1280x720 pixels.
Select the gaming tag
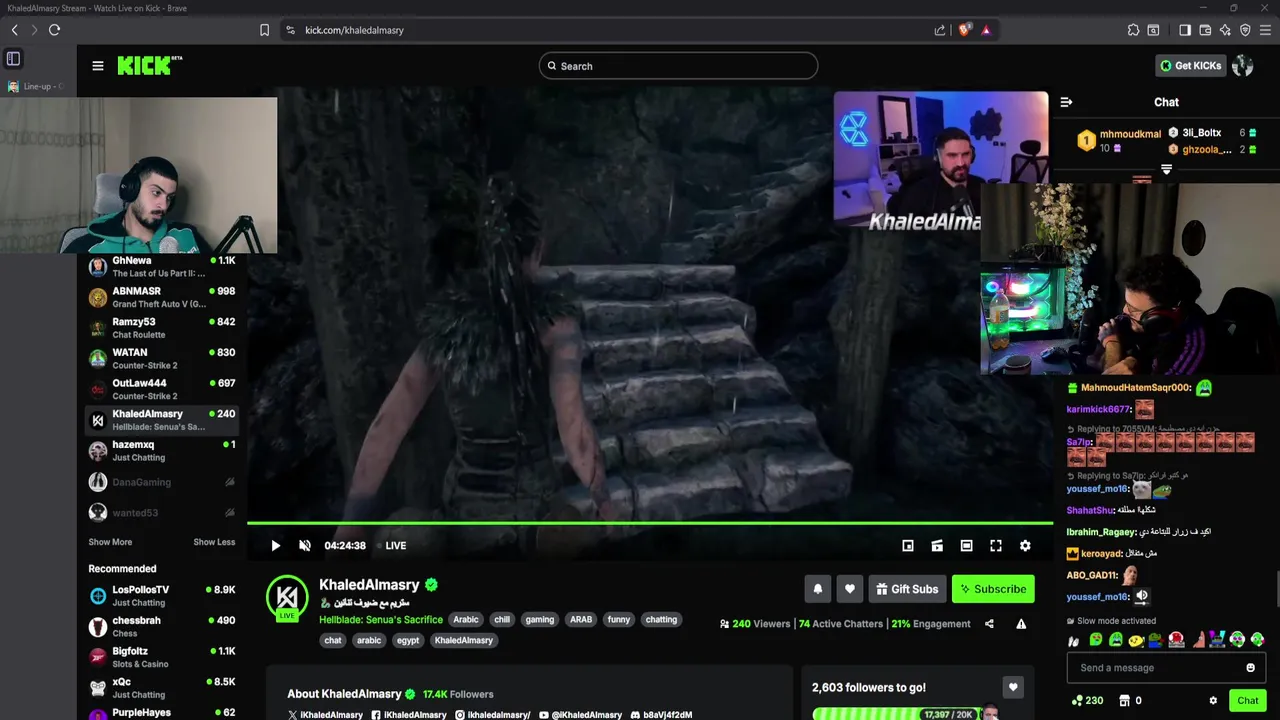tap(539, 620)
